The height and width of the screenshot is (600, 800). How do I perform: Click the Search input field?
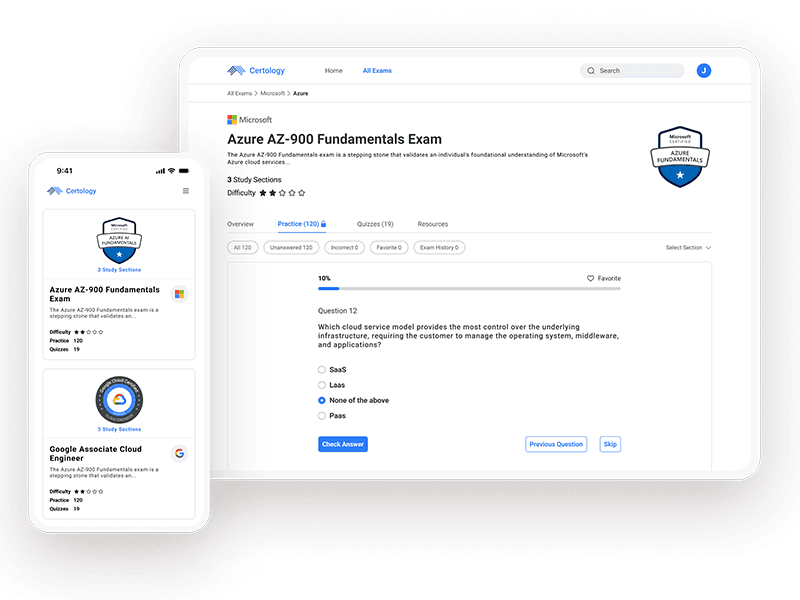pos(635,71)
